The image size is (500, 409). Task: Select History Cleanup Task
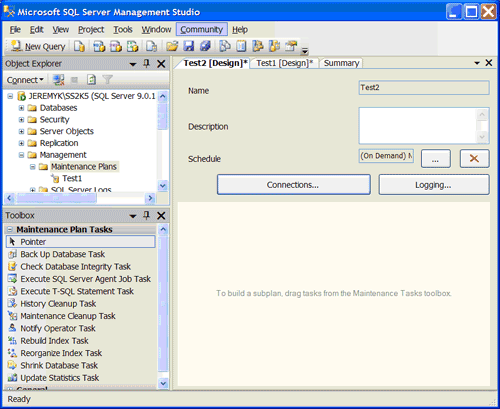[81, 303]
